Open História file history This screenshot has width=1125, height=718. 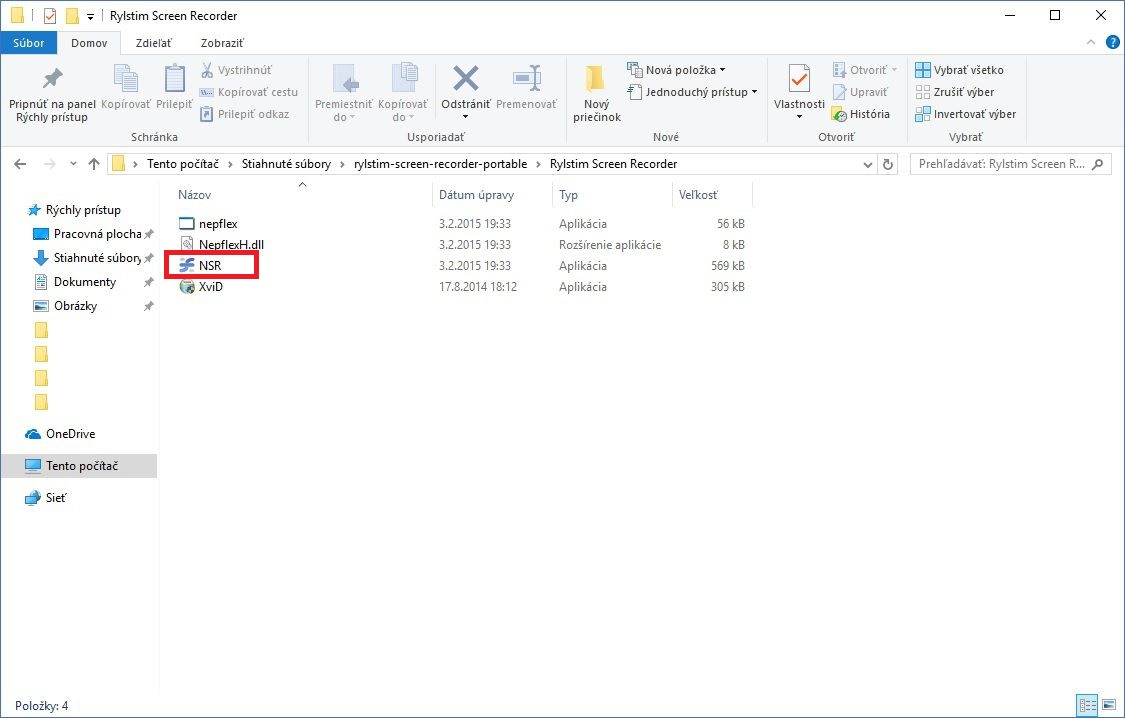(860, 114)
